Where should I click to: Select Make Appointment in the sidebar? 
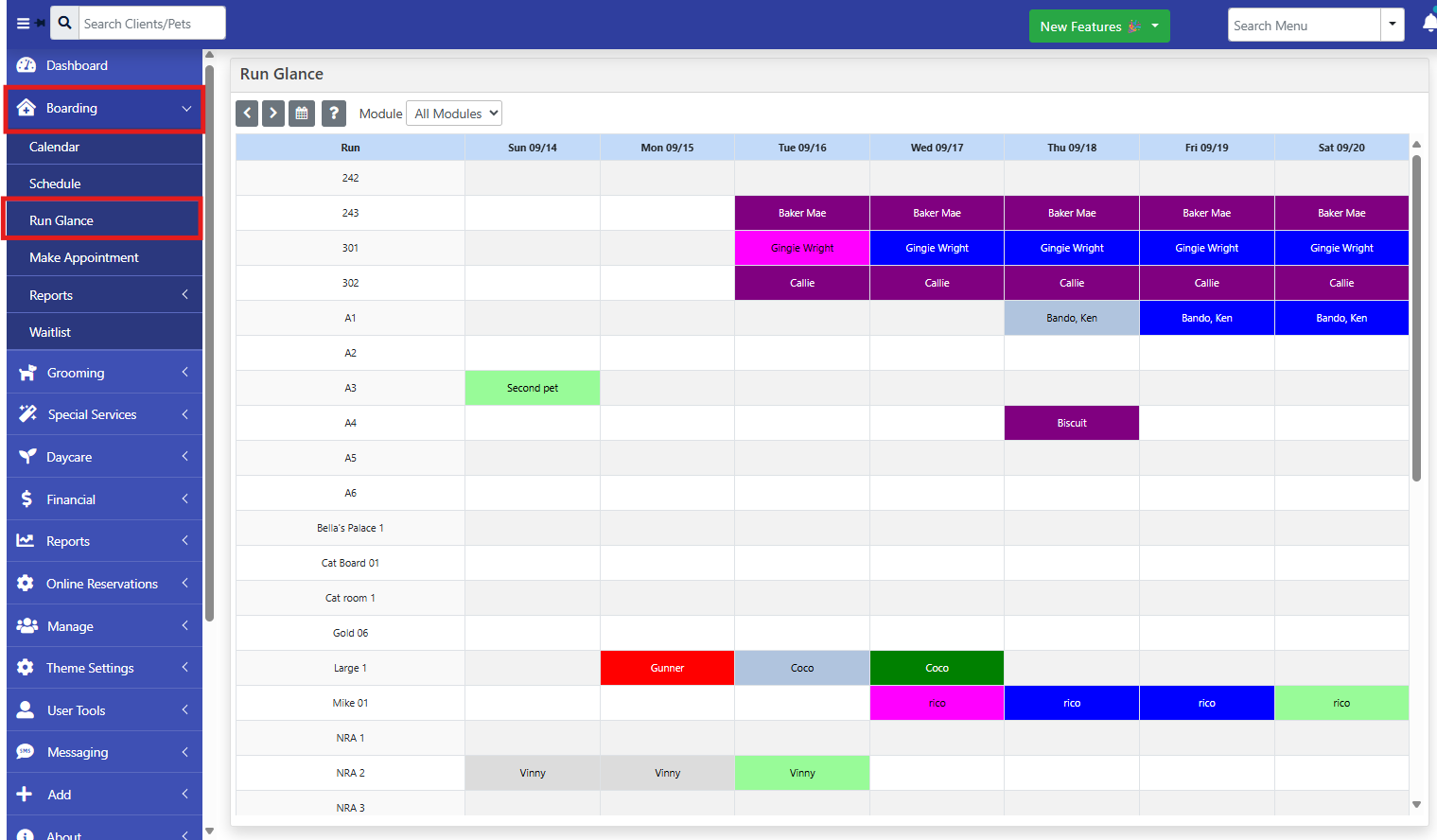click(84, 257)
